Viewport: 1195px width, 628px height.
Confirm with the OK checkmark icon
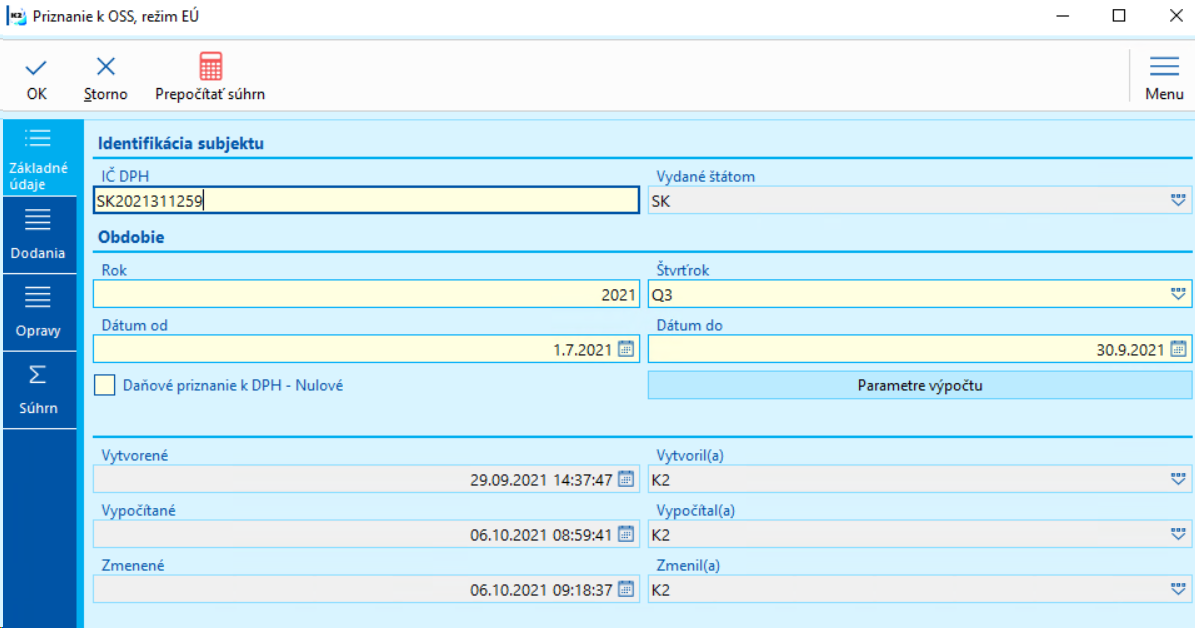[x=36, y=68]
